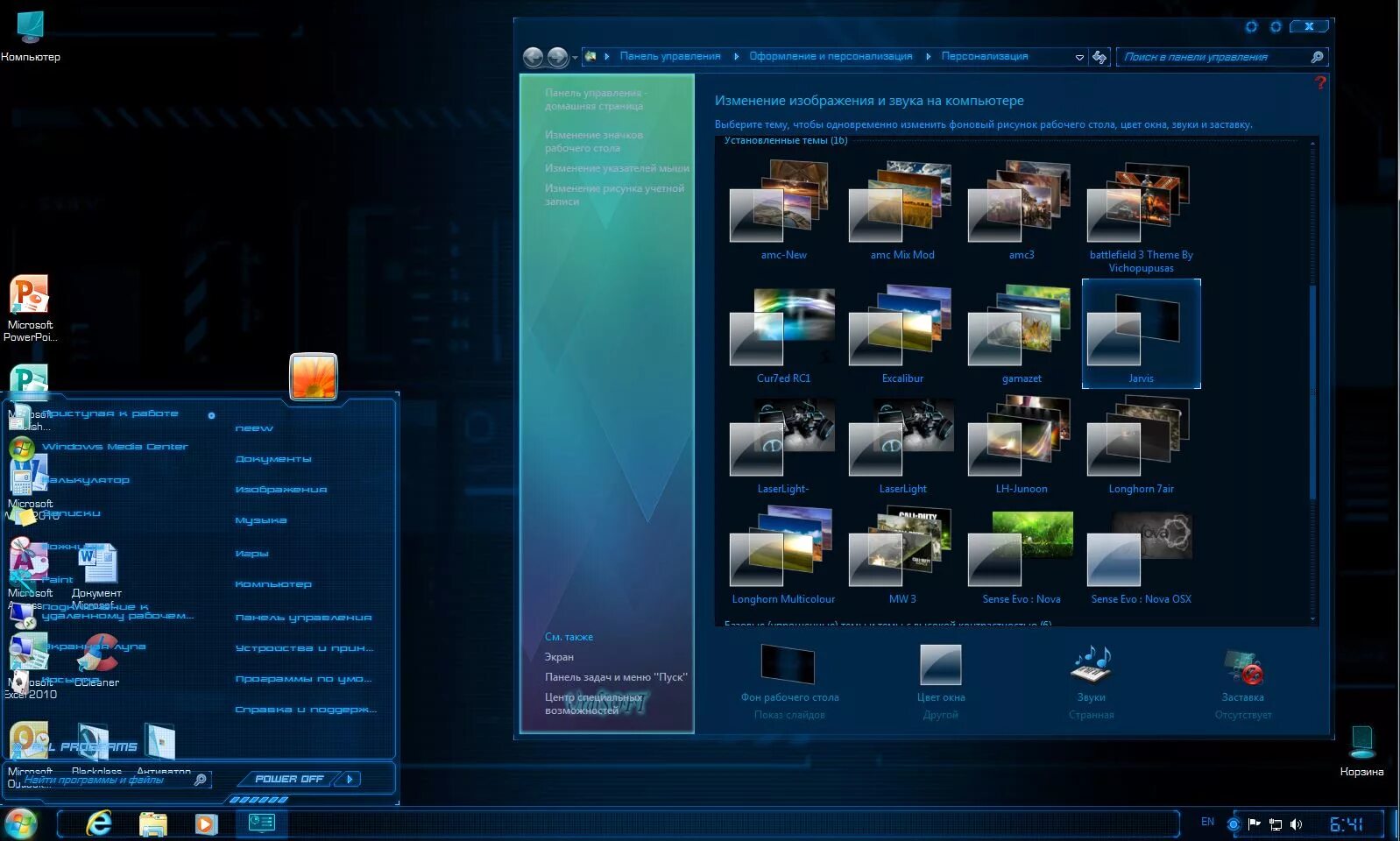Open Музыка in Start menu
The height and width of the screenshot is (841, 1400).
point(261,520)
